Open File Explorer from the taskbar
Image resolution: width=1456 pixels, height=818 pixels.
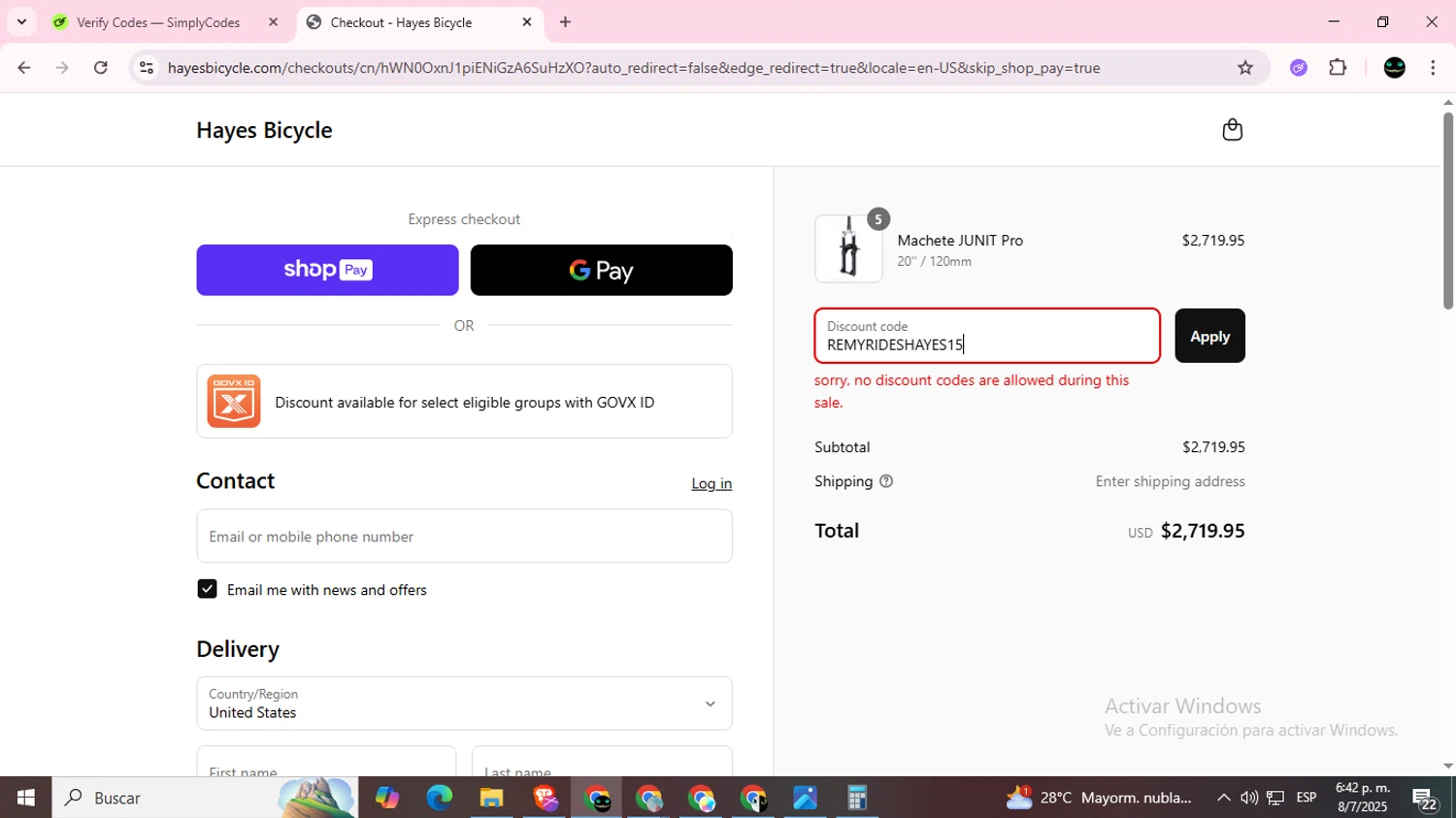491,798
